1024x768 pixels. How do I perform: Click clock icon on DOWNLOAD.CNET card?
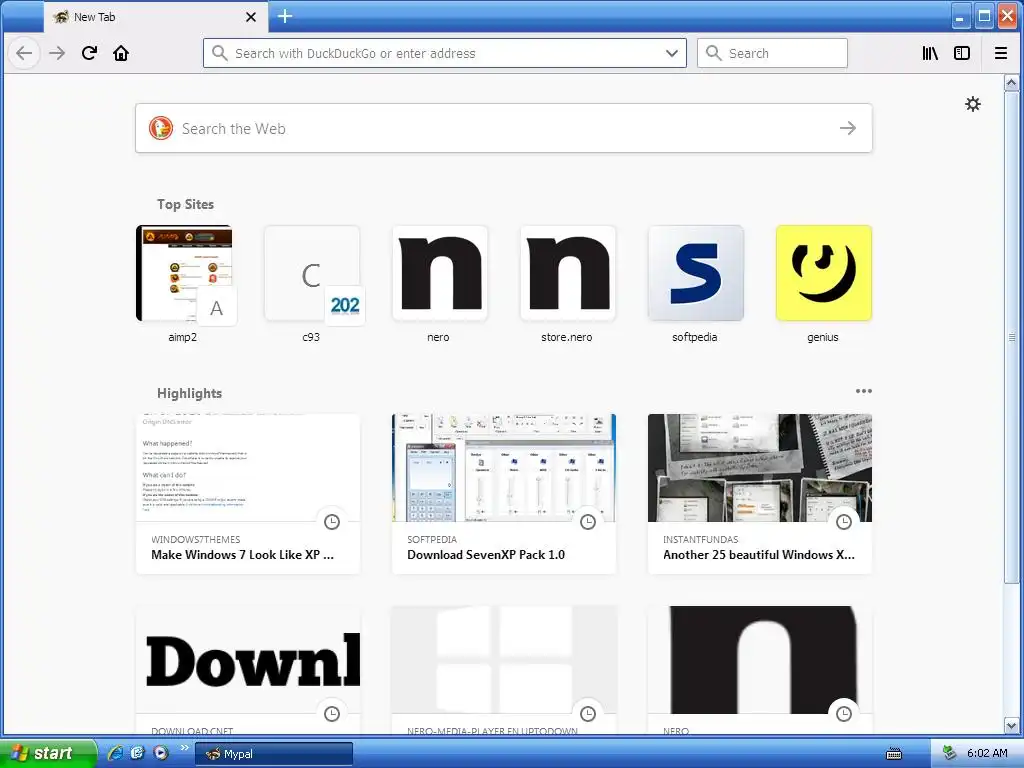tap(332, 714)
